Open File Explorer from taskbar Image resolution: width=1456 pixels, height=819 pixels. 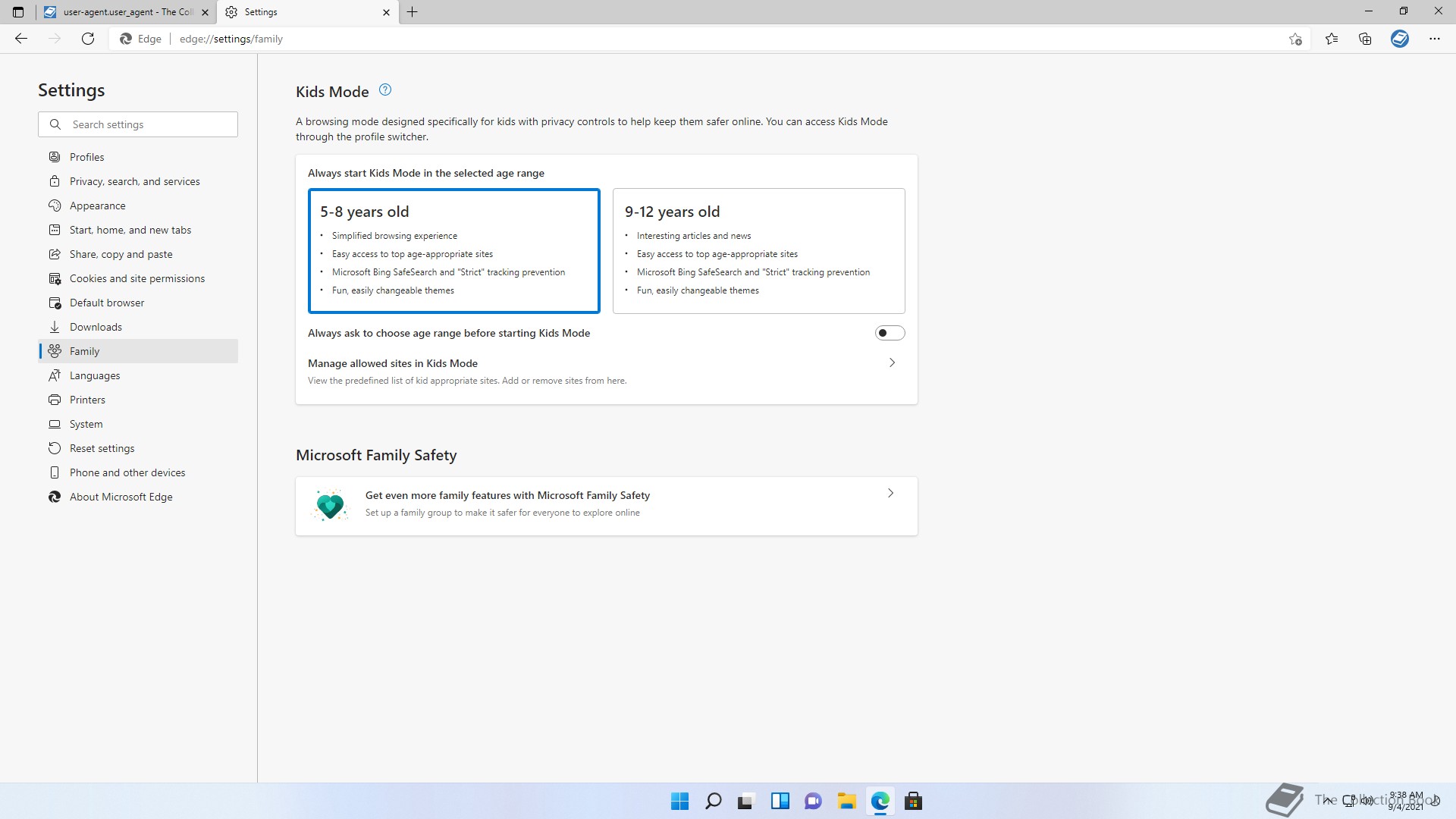[846, 801]
